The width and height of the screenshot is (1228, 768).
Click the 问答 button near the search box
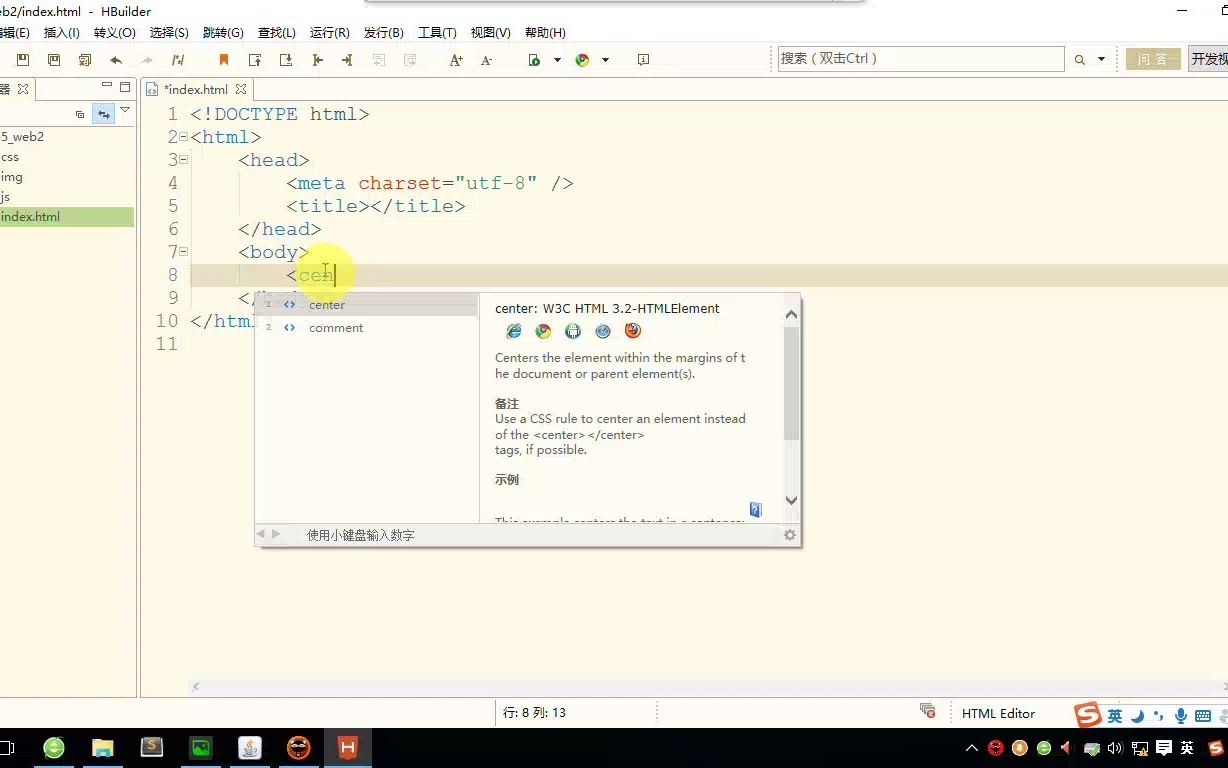[1152, 59]
